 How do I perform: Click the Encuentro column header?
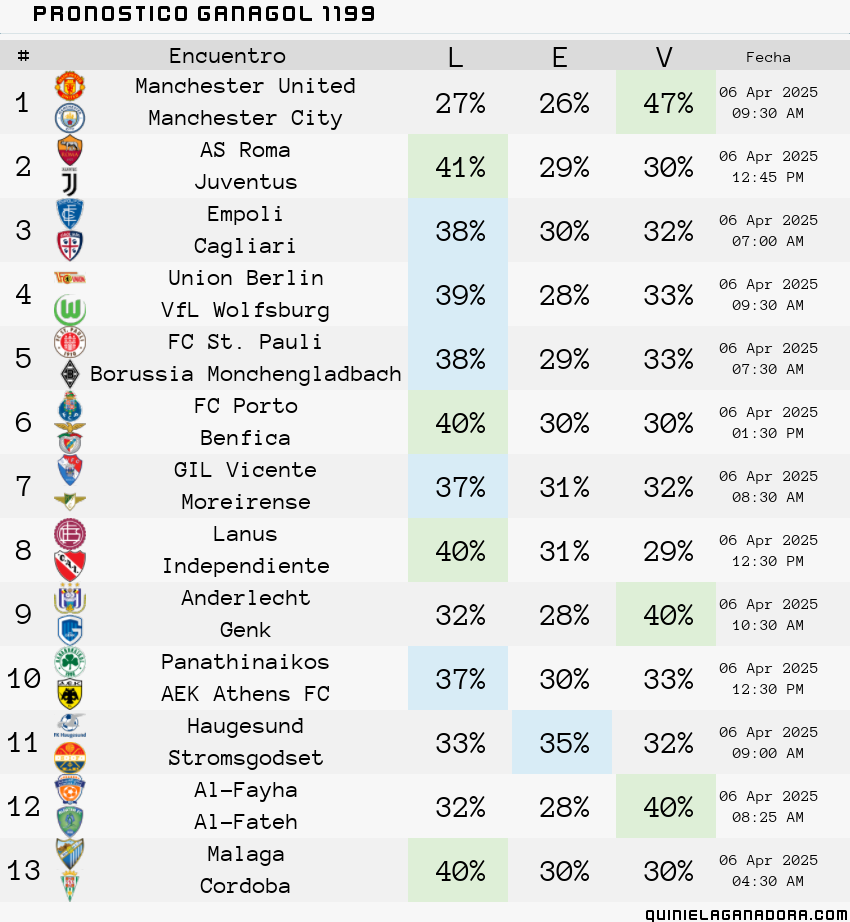click(x=227, y=56)
